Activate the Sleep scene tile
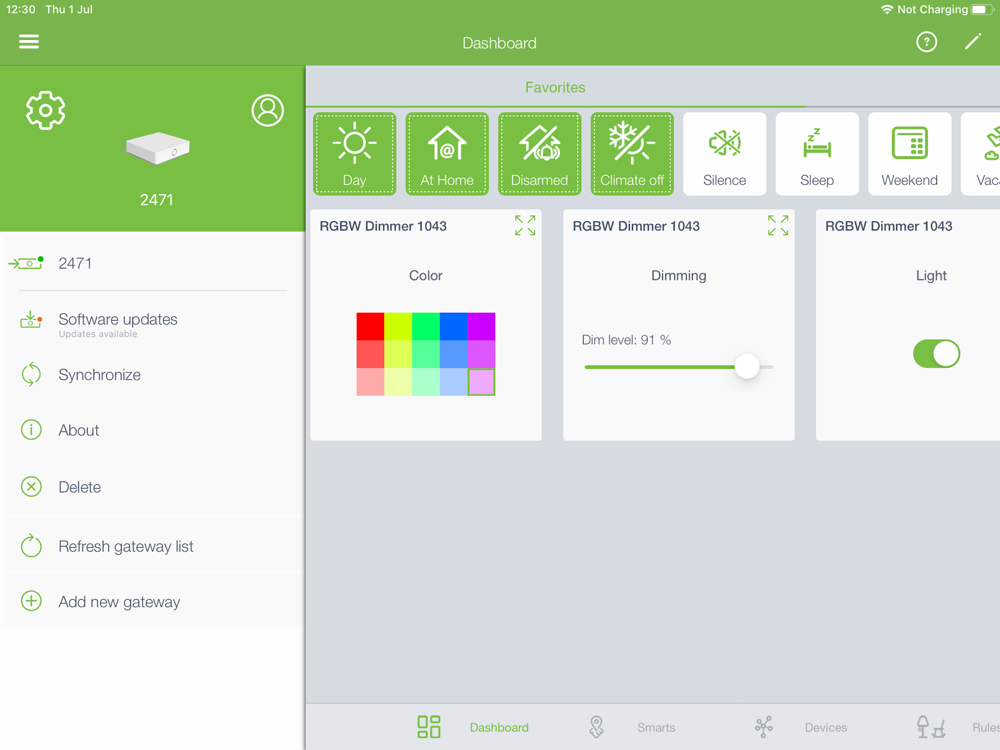The height and width of the screenshot is (750, 1000). coord(817,154)
